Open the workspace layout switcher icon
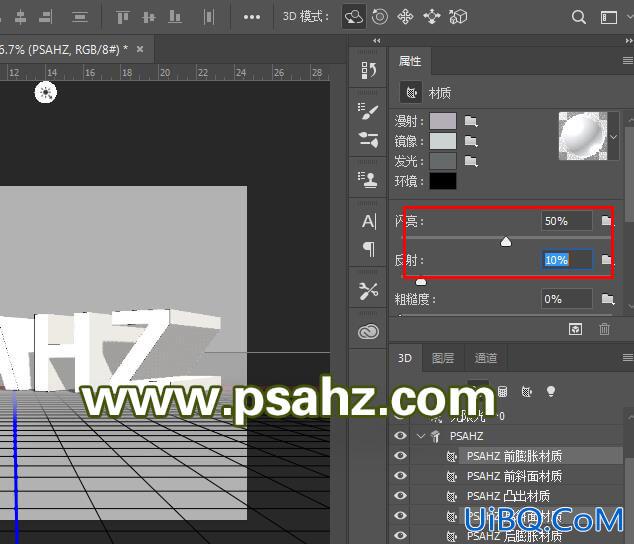The width and height of the screenshot is (634, 544). point(609,17)
